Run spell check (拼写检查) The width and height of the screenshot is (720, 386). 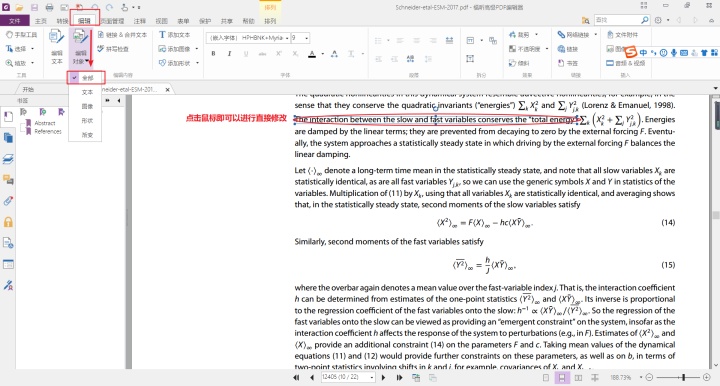(x=113, y=49)
